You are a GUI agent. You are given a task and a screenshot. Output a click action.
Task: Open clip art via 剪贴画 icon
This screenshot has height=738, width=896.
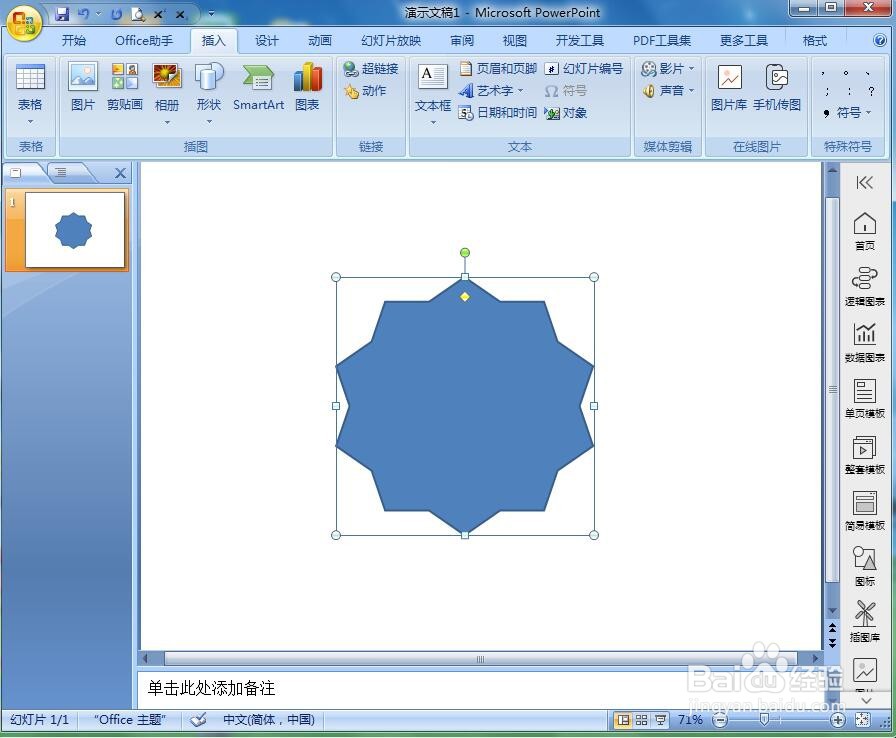click(125, 87)
